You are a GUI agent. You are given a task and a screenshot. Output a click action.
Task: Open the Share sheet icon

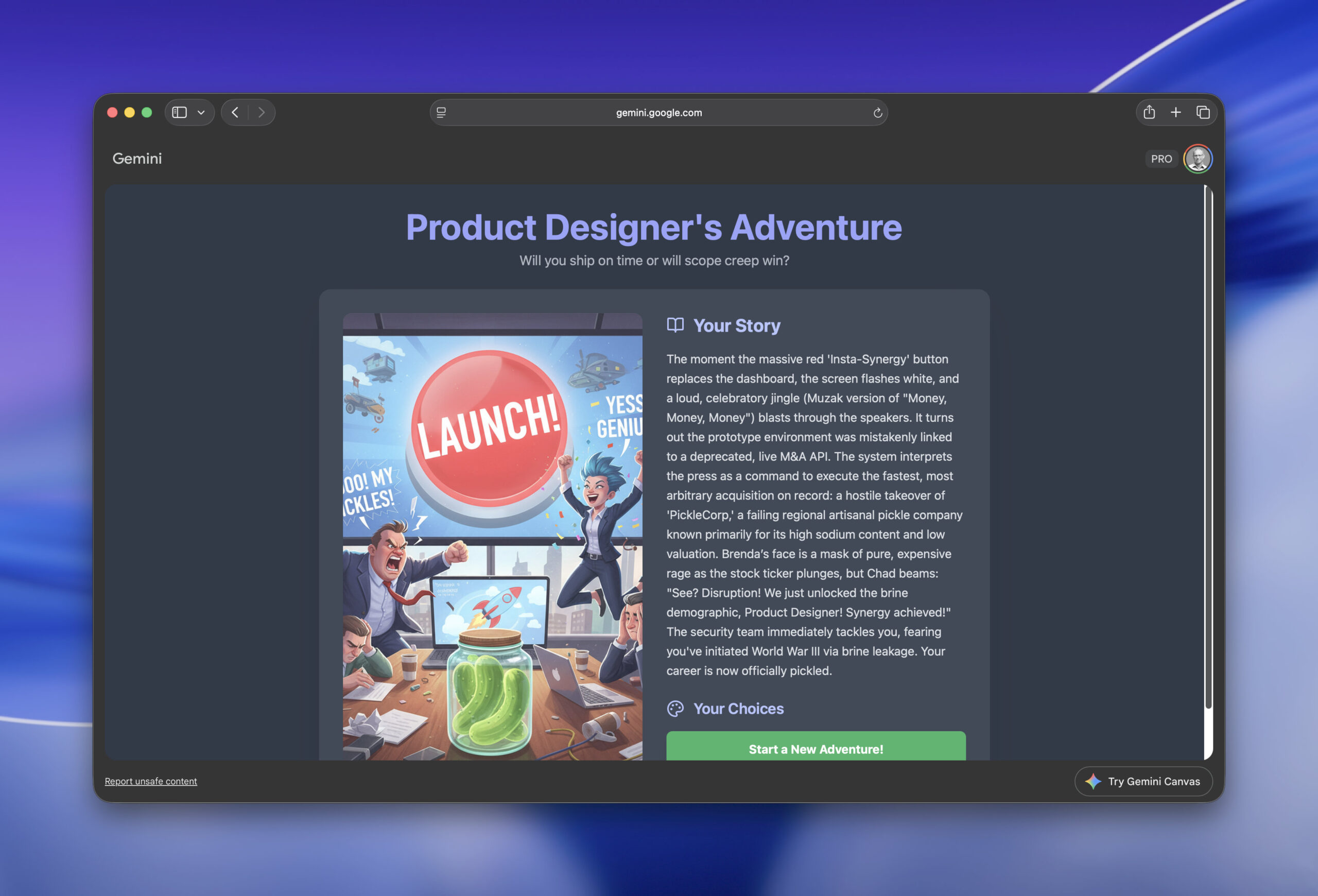(1149, 112)
